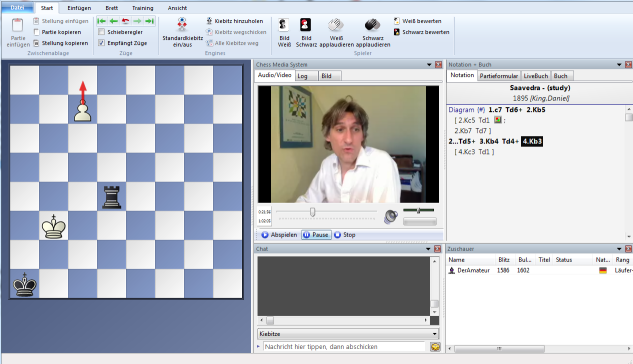This screenshot has height=364, width=633.
Task: Click the white pawn on c7
Action: [x=83, y=112]
